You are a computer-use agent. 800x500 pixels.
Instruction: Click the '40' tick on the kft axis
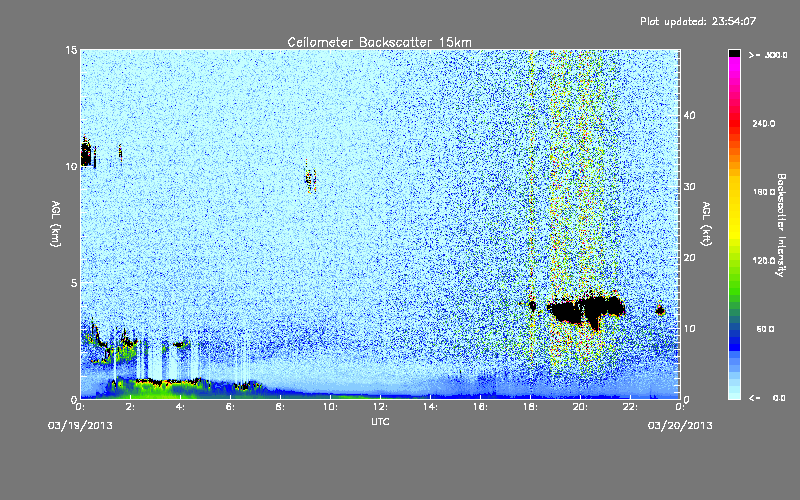tap(690, 115)
